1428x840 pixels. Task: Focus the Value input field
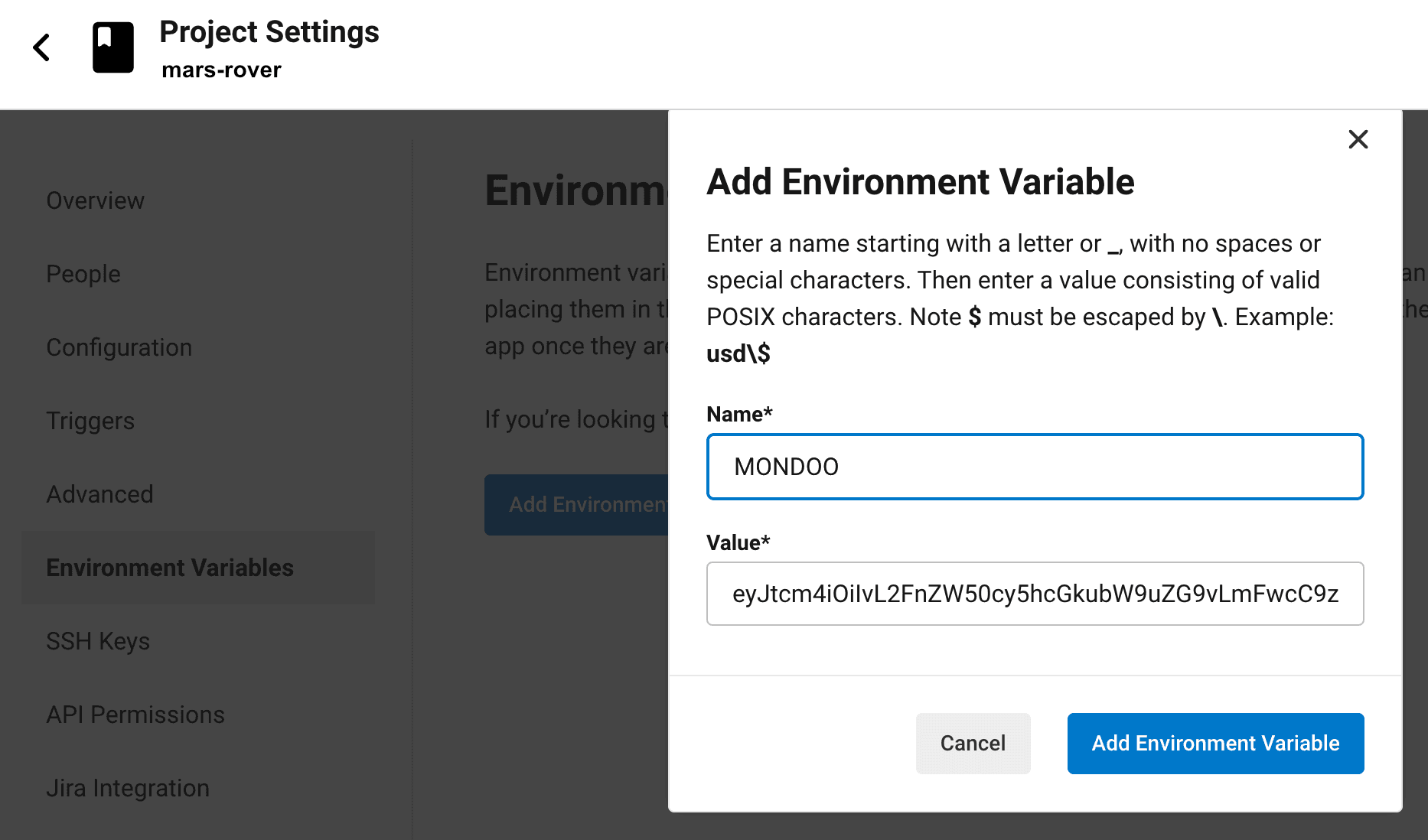tap(1034, 594)
